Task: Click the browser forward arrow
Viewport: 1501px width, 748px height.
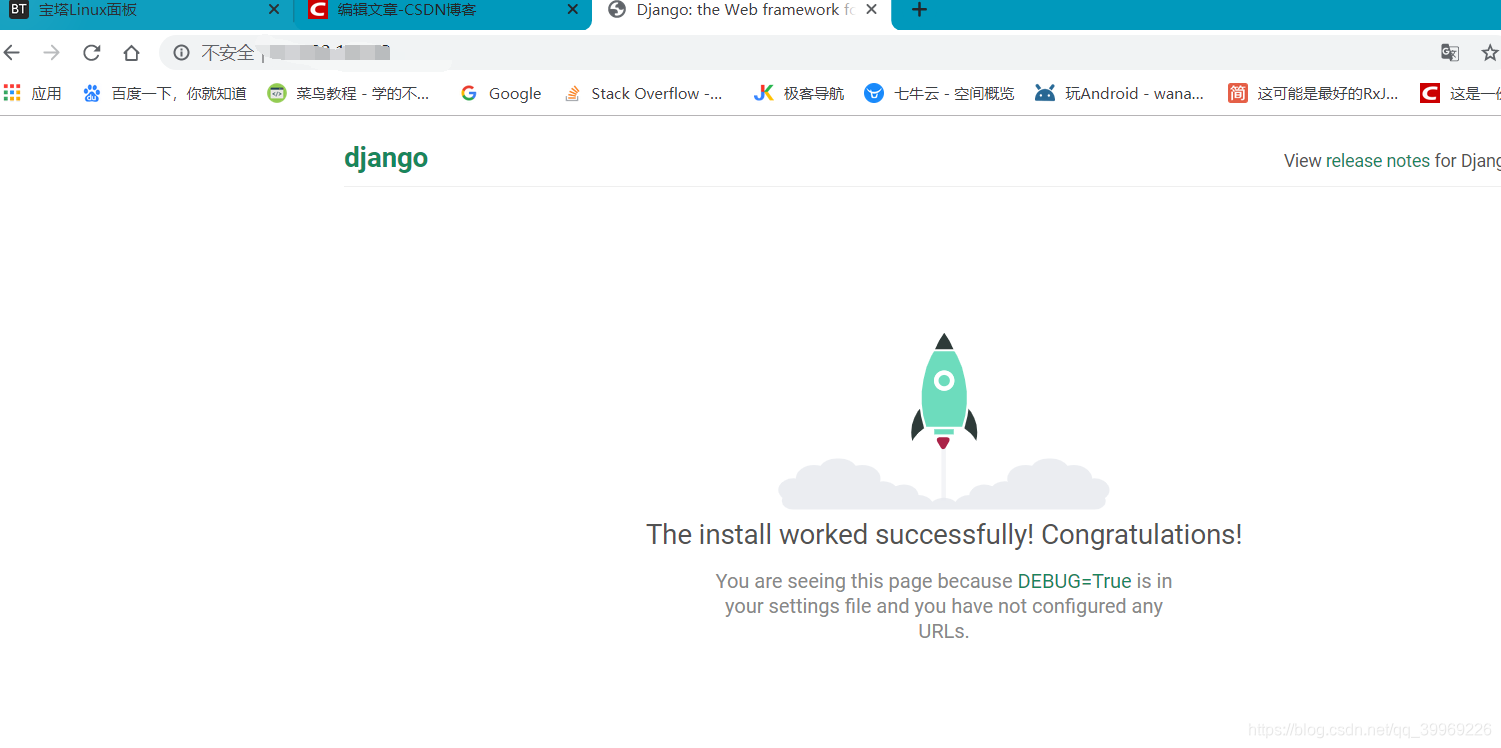Action: point(52,53)
